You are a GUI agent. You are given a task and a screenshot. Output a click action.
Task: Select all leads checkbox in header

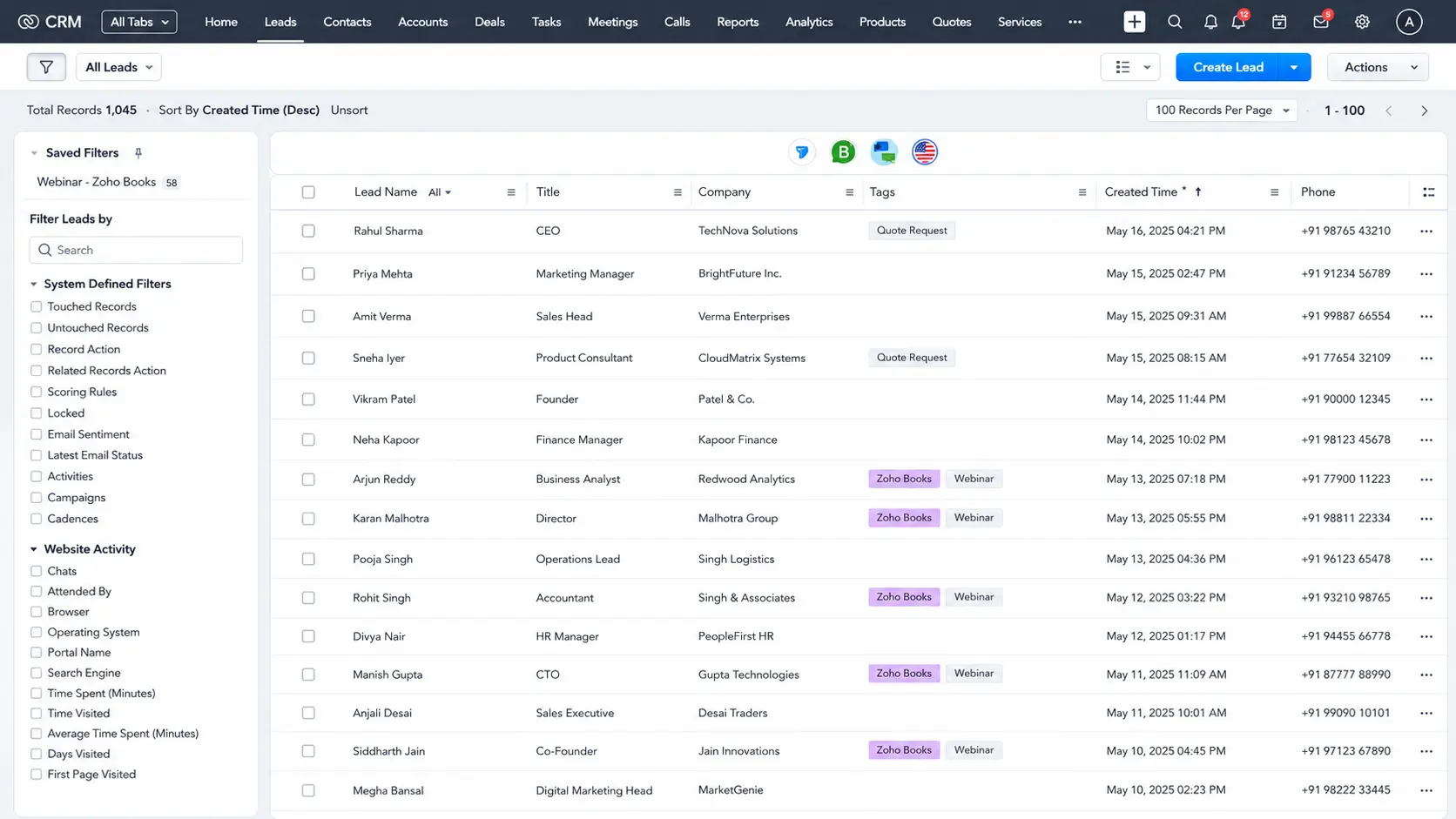click(308, 192)
